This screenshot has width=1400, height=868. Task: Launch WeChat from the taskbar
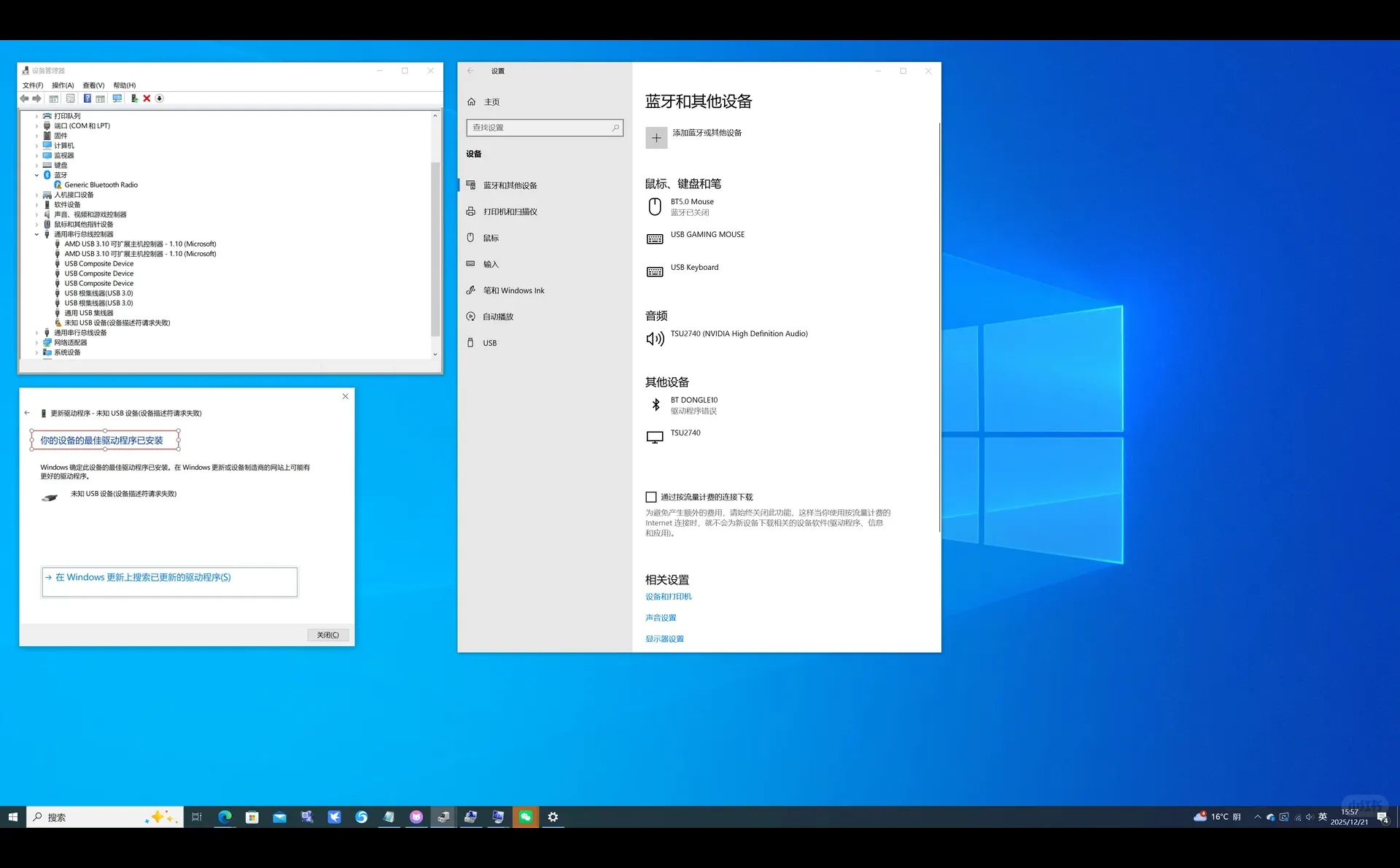525,817
